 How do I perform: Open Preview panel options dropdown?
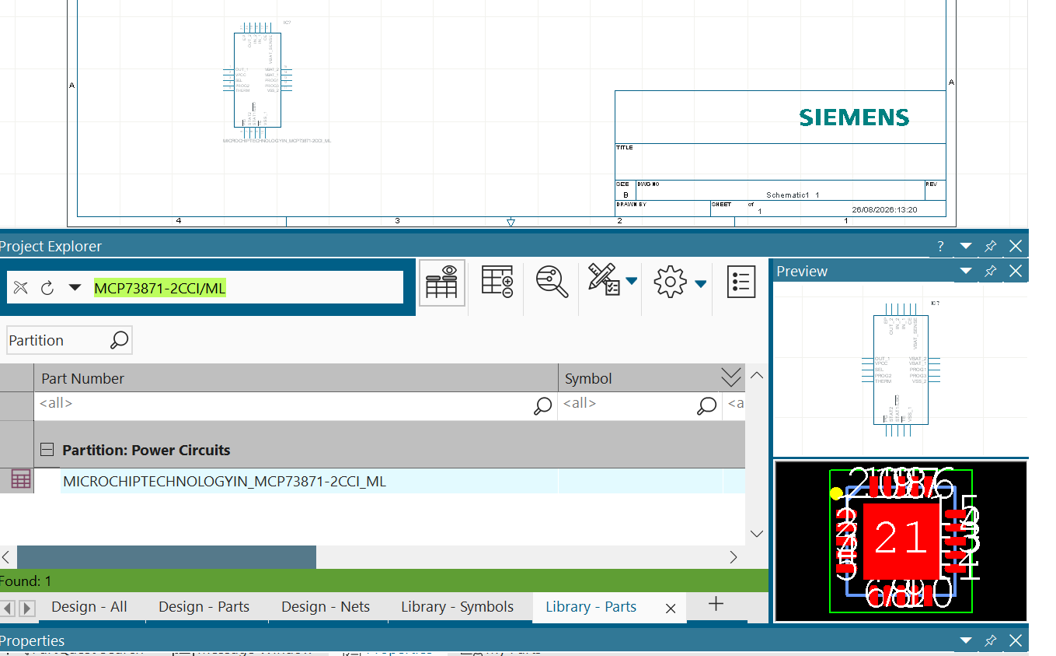click(x=966, y=271)
